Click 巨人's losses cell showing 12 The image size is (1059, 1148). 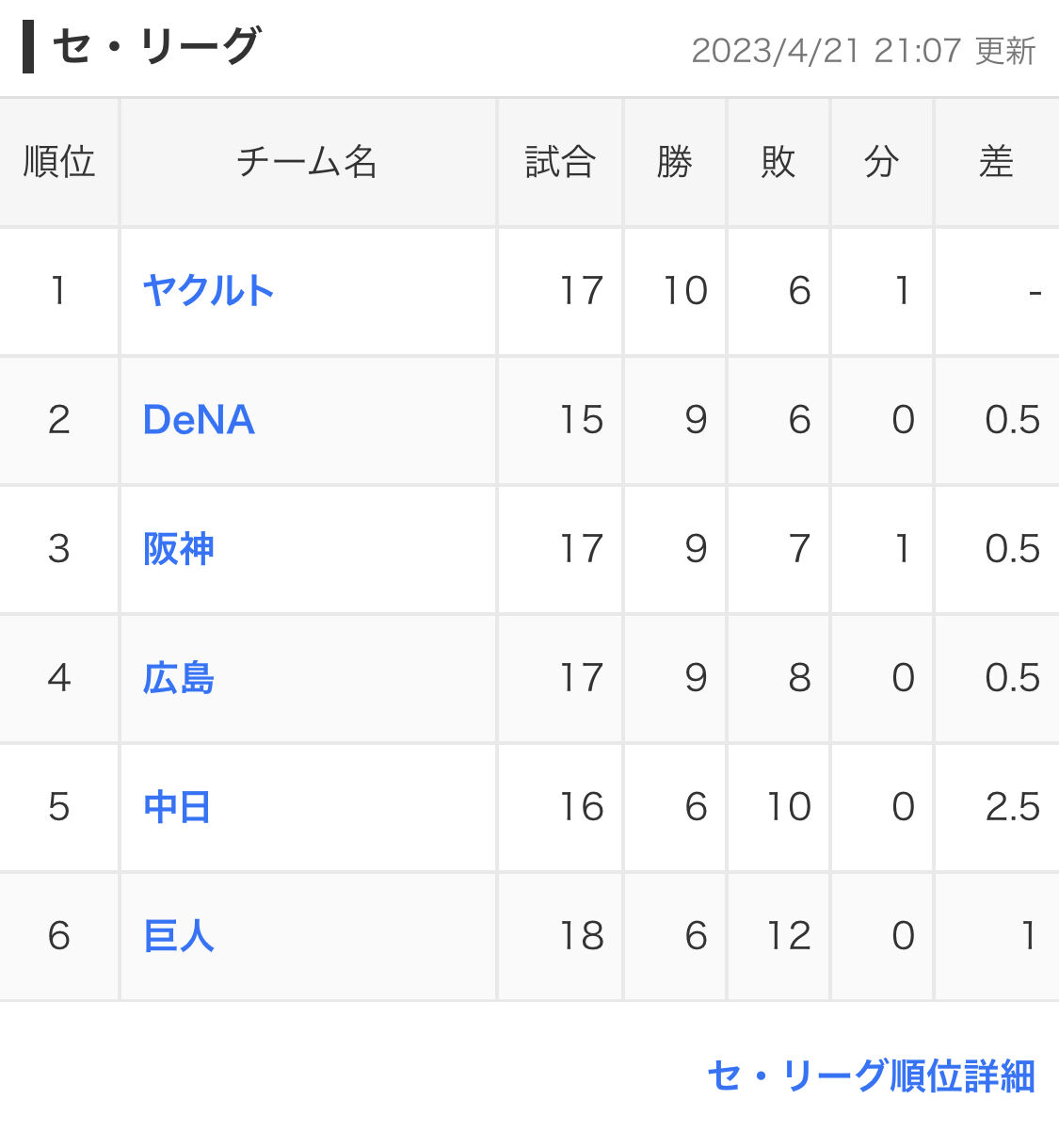click(788, 936)
